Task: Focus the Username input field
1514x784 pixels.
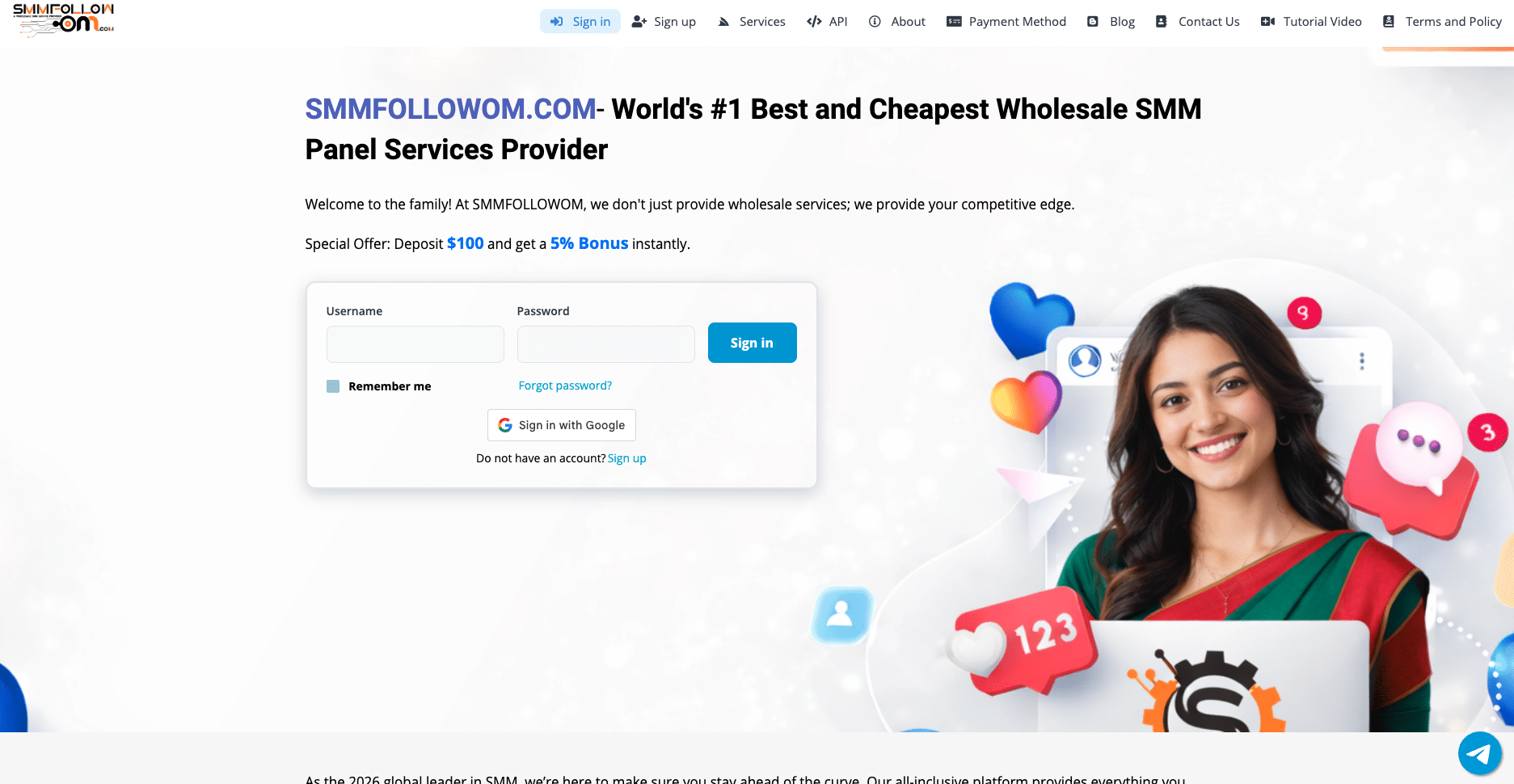Action: [415, 344]
